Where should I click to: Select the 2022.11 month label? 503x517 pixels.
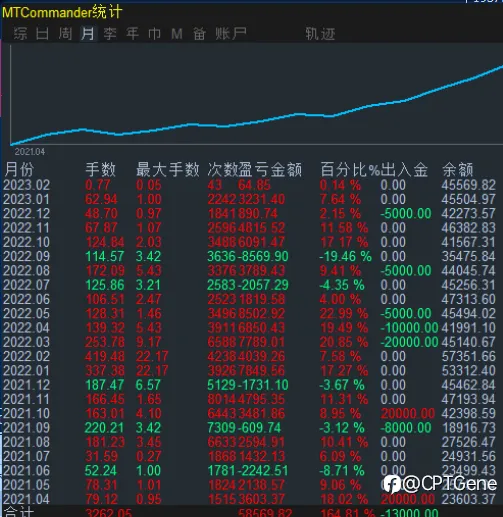coord(26,228)
